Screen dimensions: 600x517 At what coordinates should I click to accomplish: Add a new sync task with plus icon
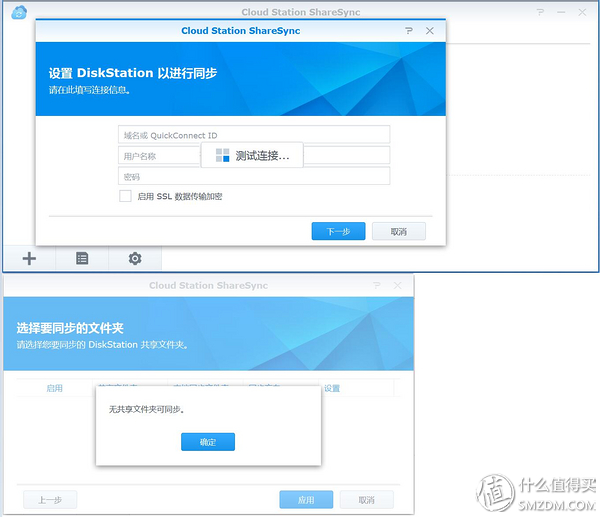coord(29,259)
